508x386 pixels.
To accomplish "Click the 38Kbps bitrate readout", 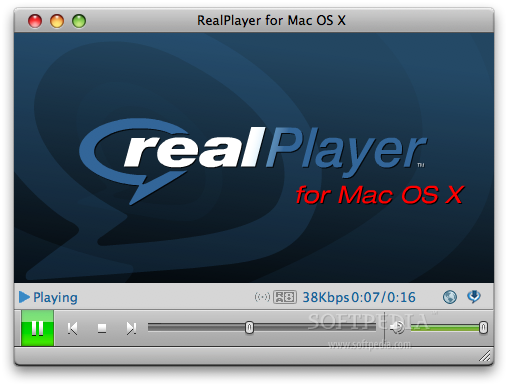I will click(326, 297).
